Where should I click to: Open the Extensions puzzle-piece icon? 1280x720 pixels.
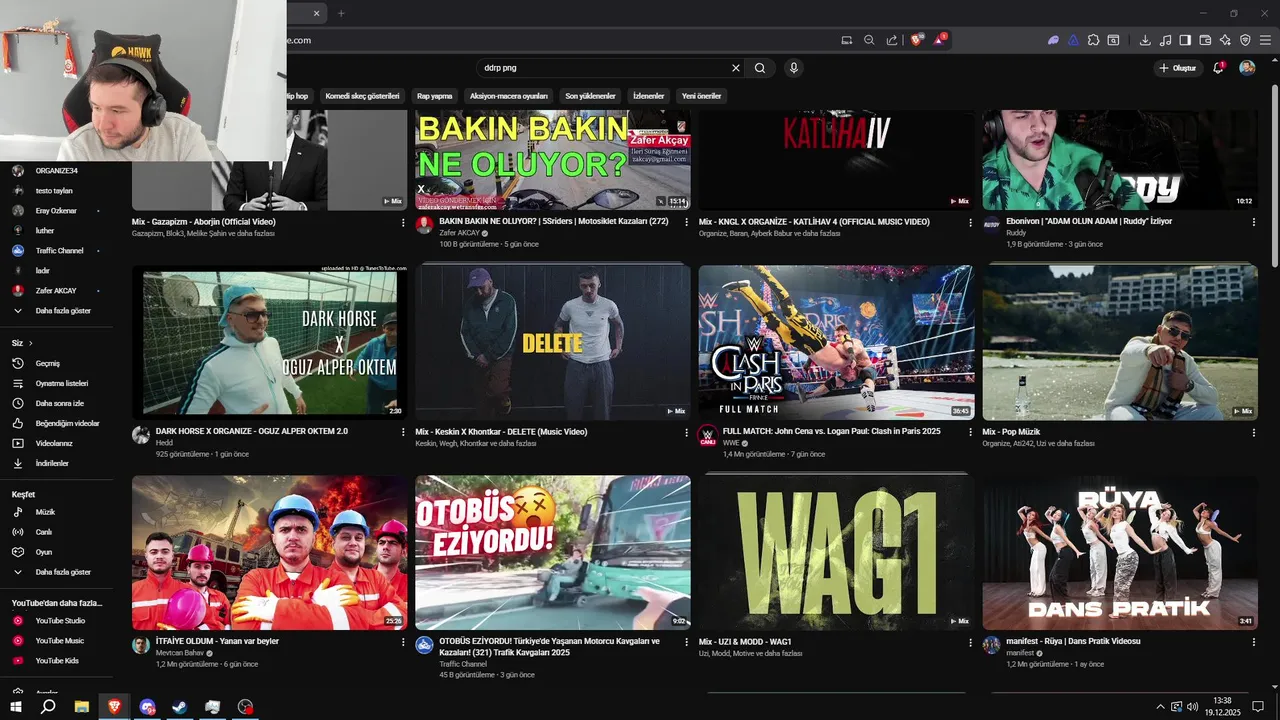pyautogui.click(x=1093, y=40)
